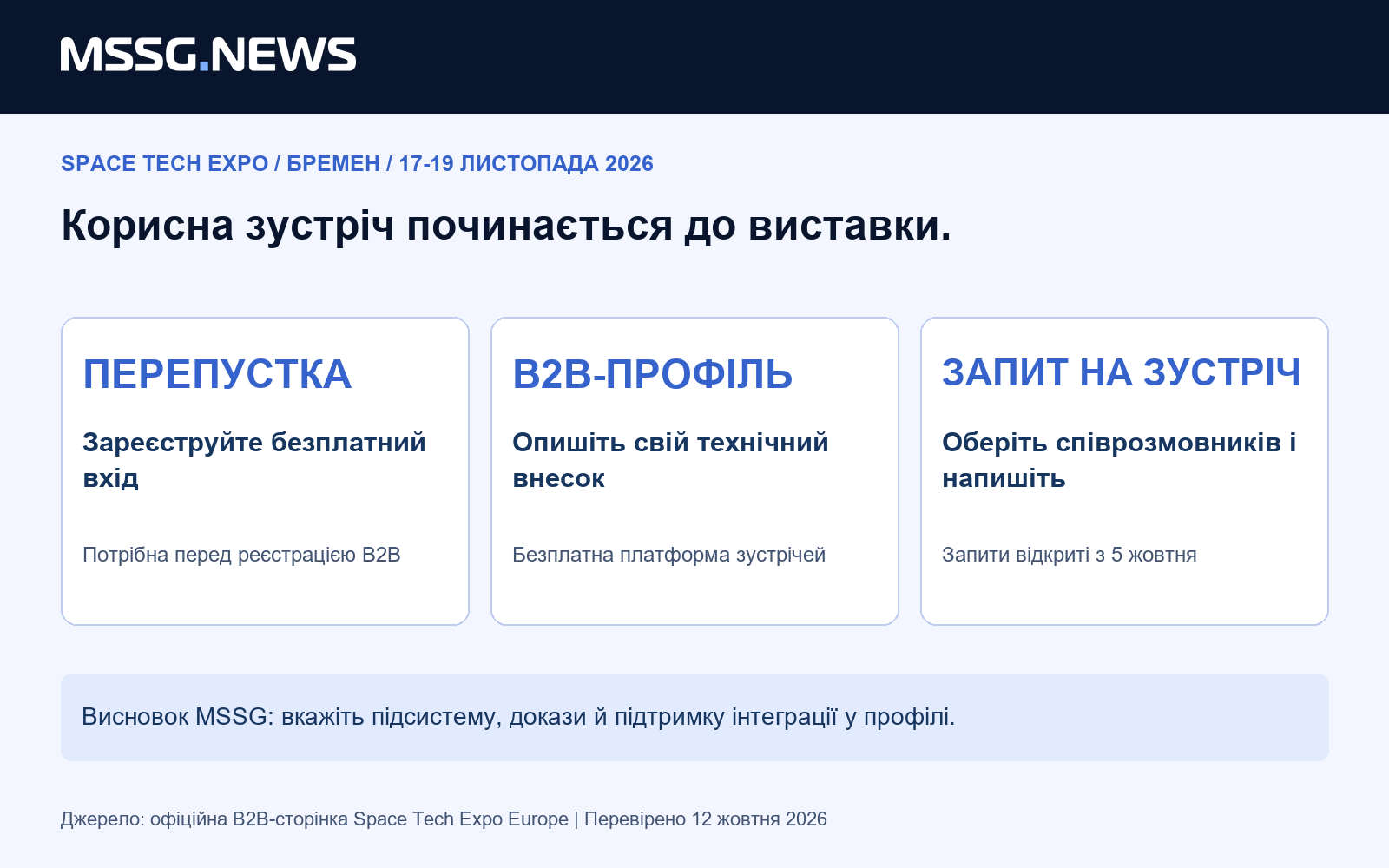Click 'Опишіть свій технічний внесок' text

[x=670, y=460]
